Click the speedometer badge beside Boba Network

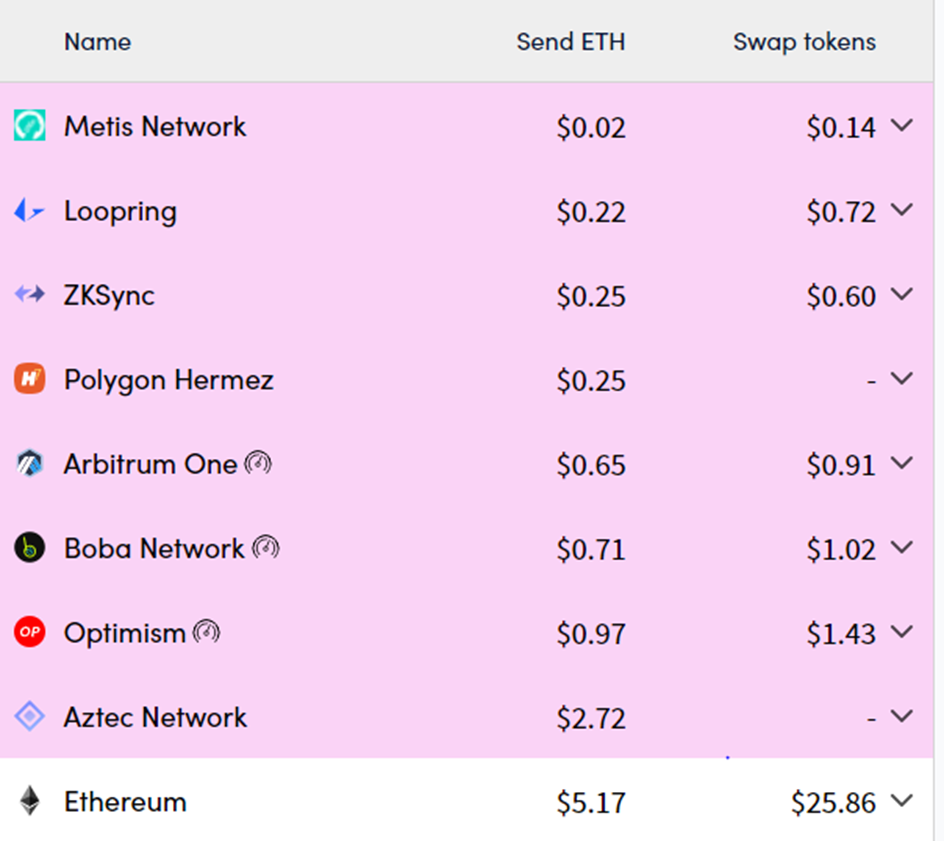pos(265,548)
